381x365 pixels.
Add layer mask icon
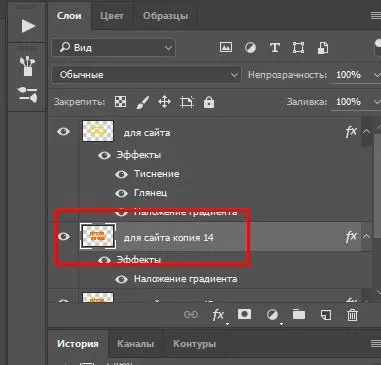[244, 314]
